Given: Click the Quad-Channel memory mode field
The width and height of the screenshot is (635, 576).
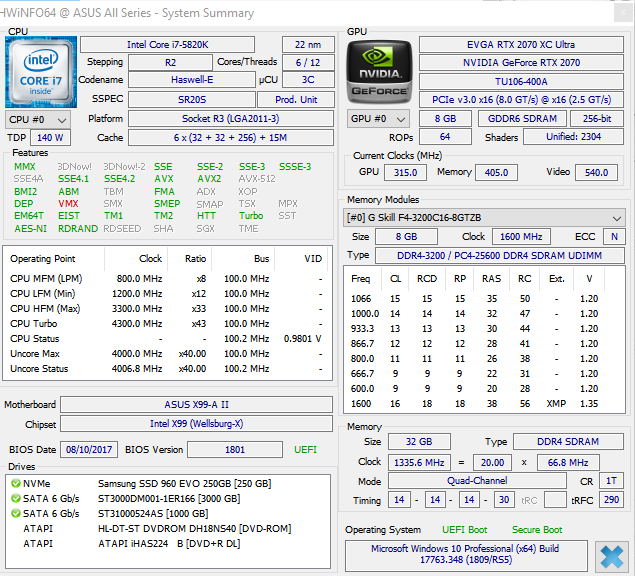Looking at the screenshot, I should pyautogui.click(x=477, y=481).
